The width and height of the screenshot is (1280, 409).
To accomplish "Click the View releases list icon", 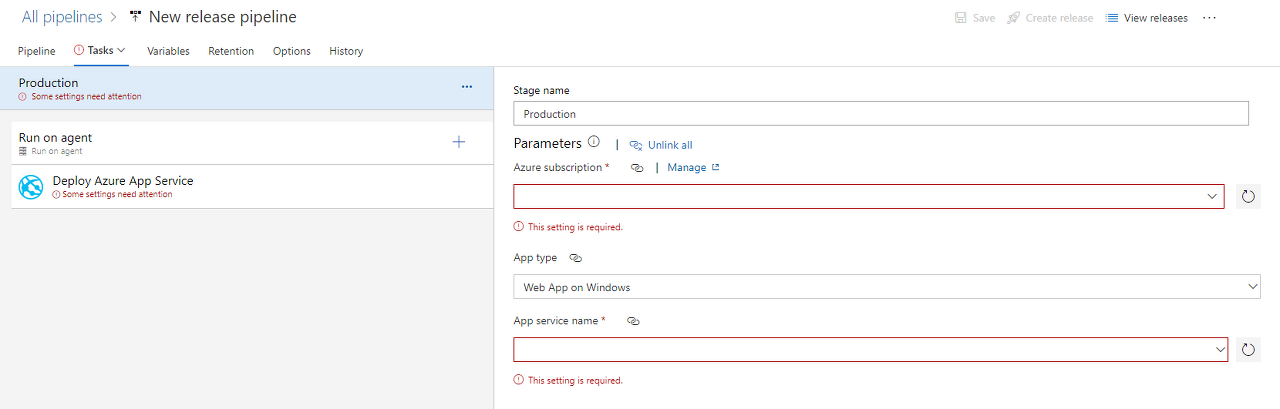I will click(1111, 18).
